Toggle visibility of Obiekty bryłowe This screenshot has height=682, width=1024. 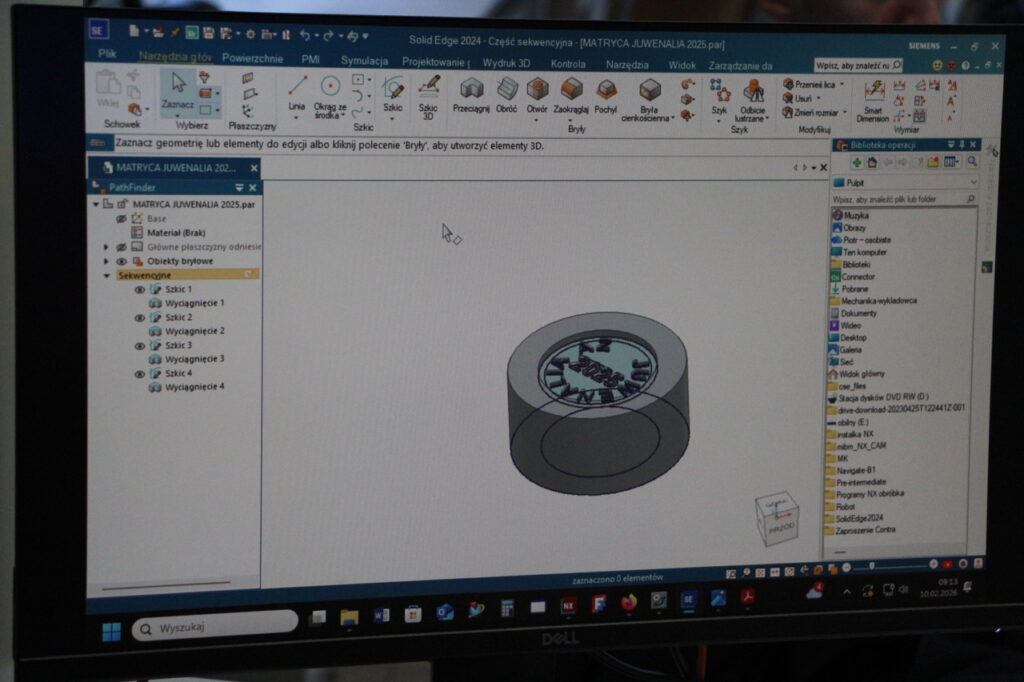pyautogui.click(x=121, y=261)
